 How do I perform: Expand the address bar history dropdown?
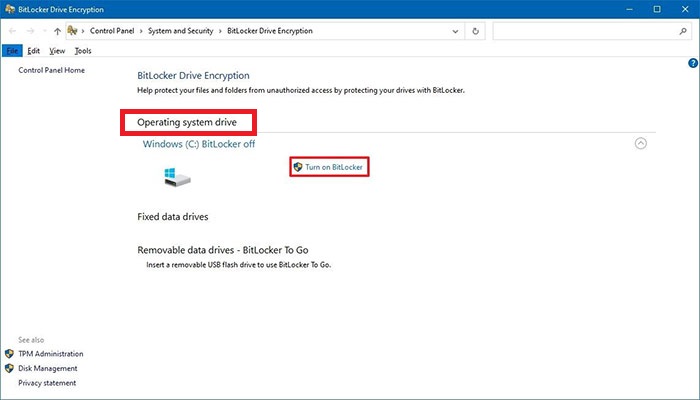click(x=455, y=31)
